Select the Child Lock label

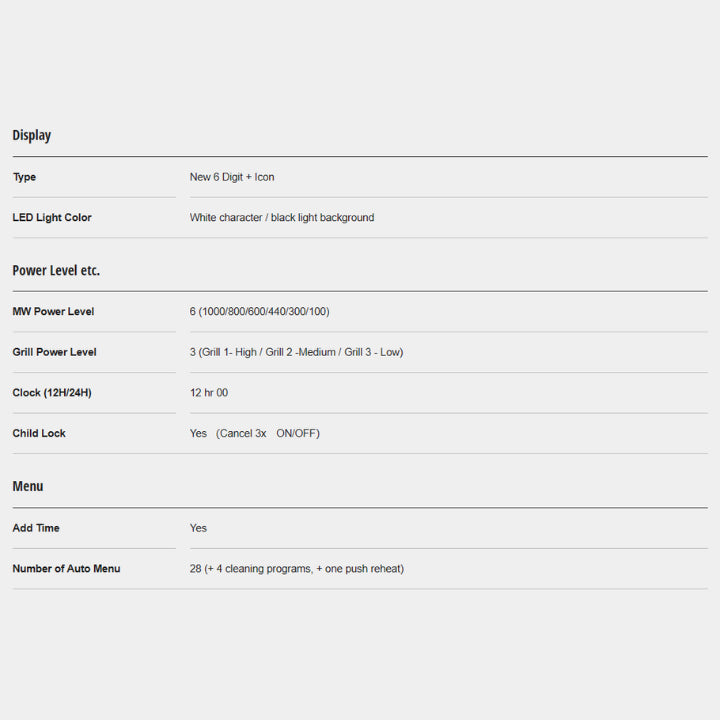tap(39, 434)
